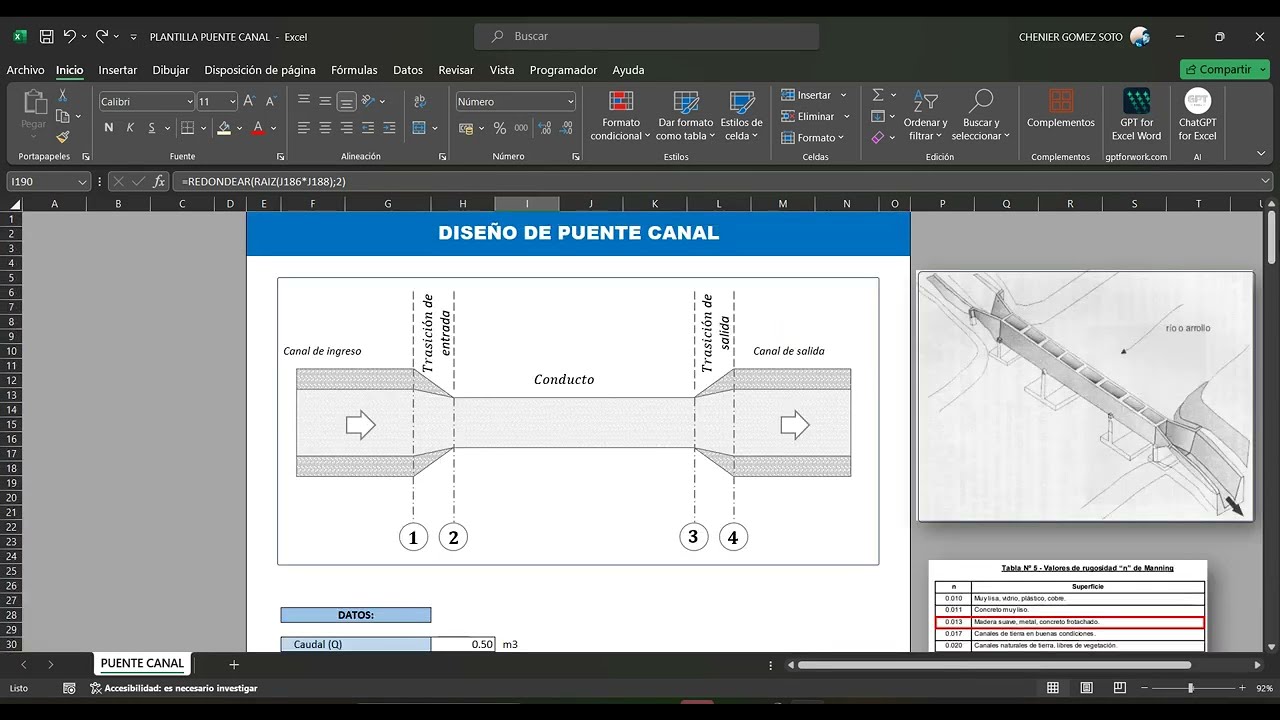Click the Decrease Indent icon

[x=368, y=128]
